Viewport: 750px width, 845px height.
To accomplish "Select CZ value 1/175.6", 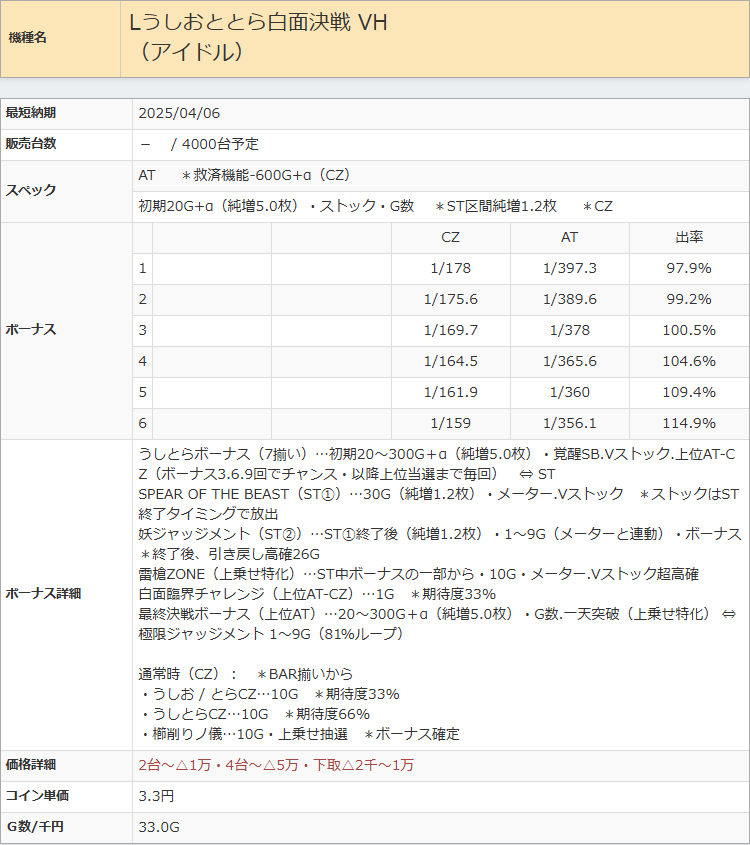I will [x=450, y=299].
